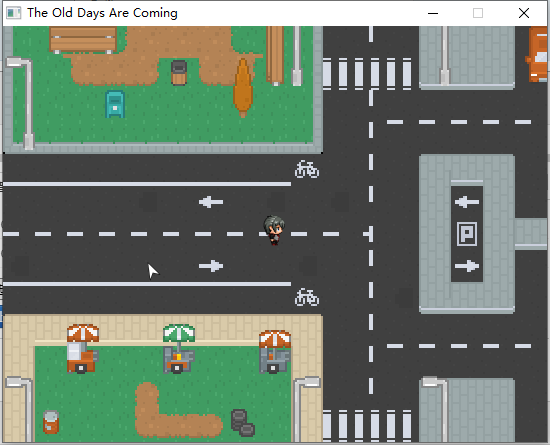Click the window title The Old Days Are Coming

[102, 13]
